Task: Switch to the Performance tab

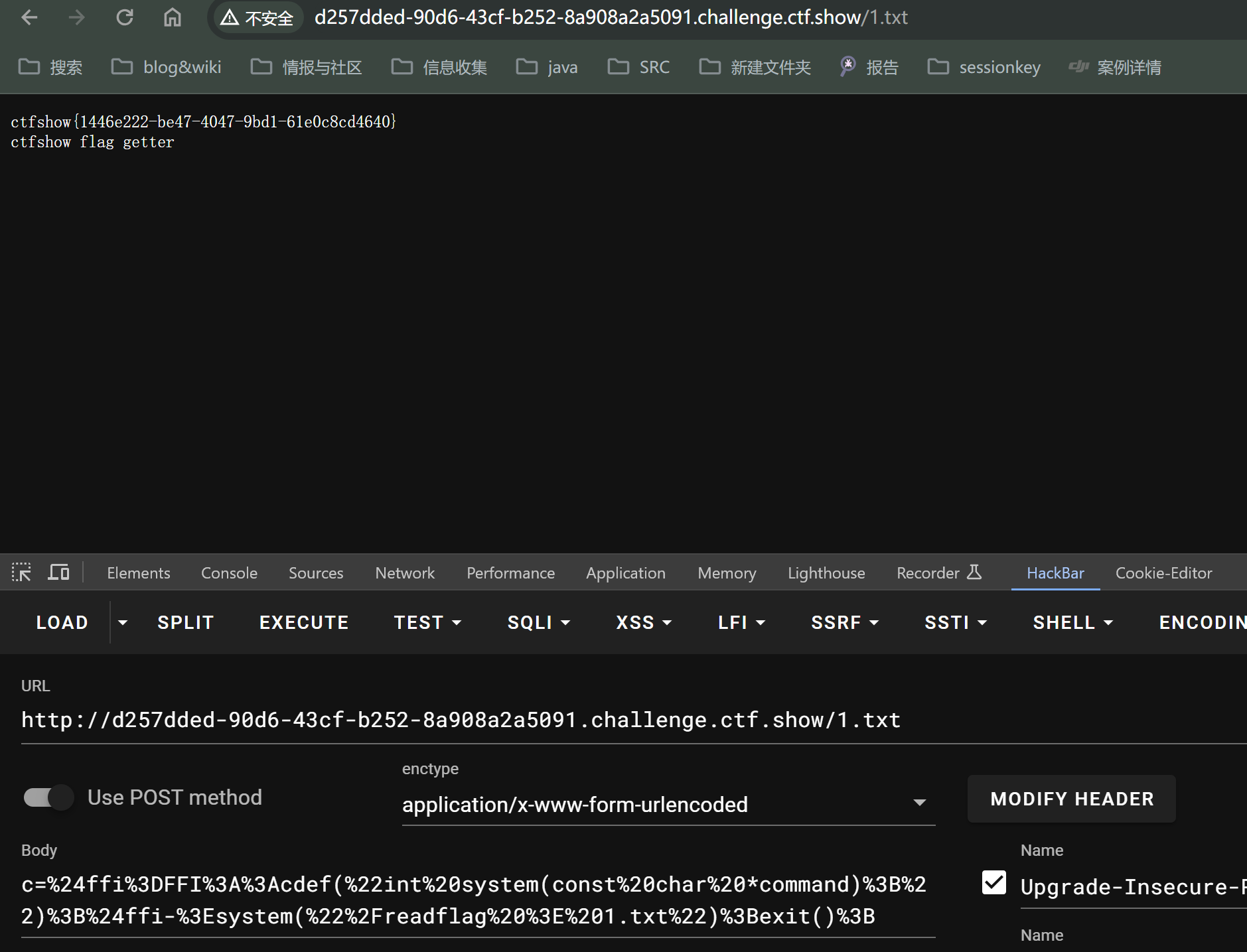Action: (x=510, y=573)
